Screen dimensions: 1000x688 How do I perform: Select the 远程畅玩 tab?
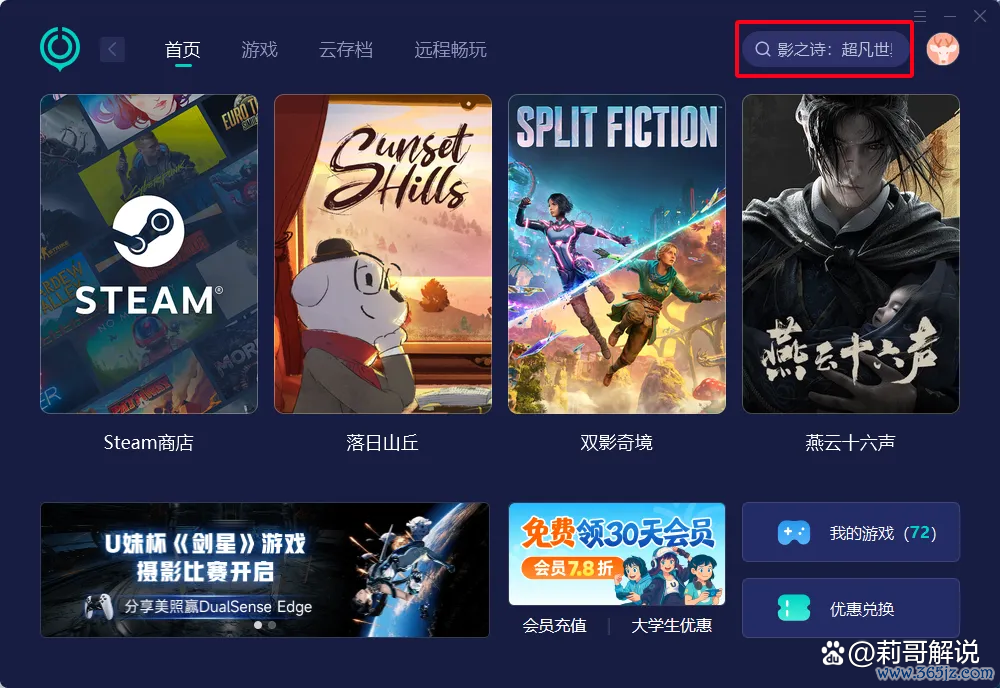tap(450, 49)
